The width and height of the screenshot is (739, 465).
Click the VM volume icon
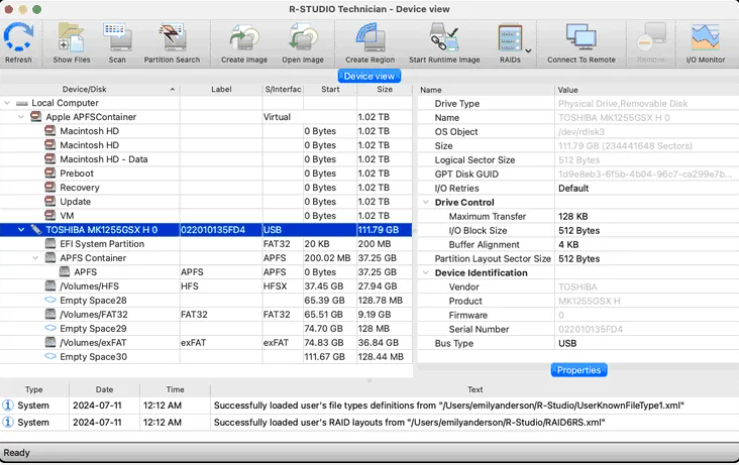(50, 215)
